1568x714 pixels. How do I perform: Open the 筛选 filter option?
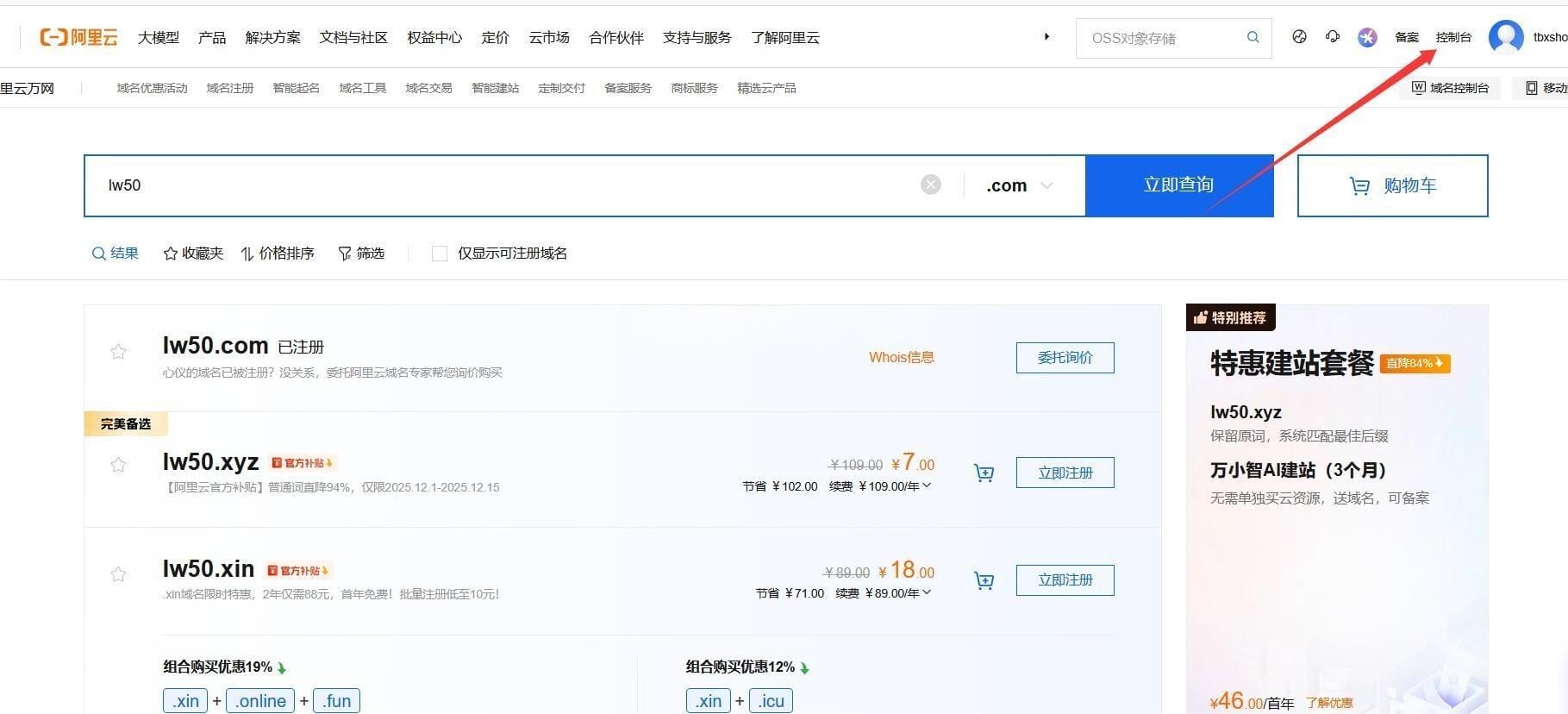[361, 254]
